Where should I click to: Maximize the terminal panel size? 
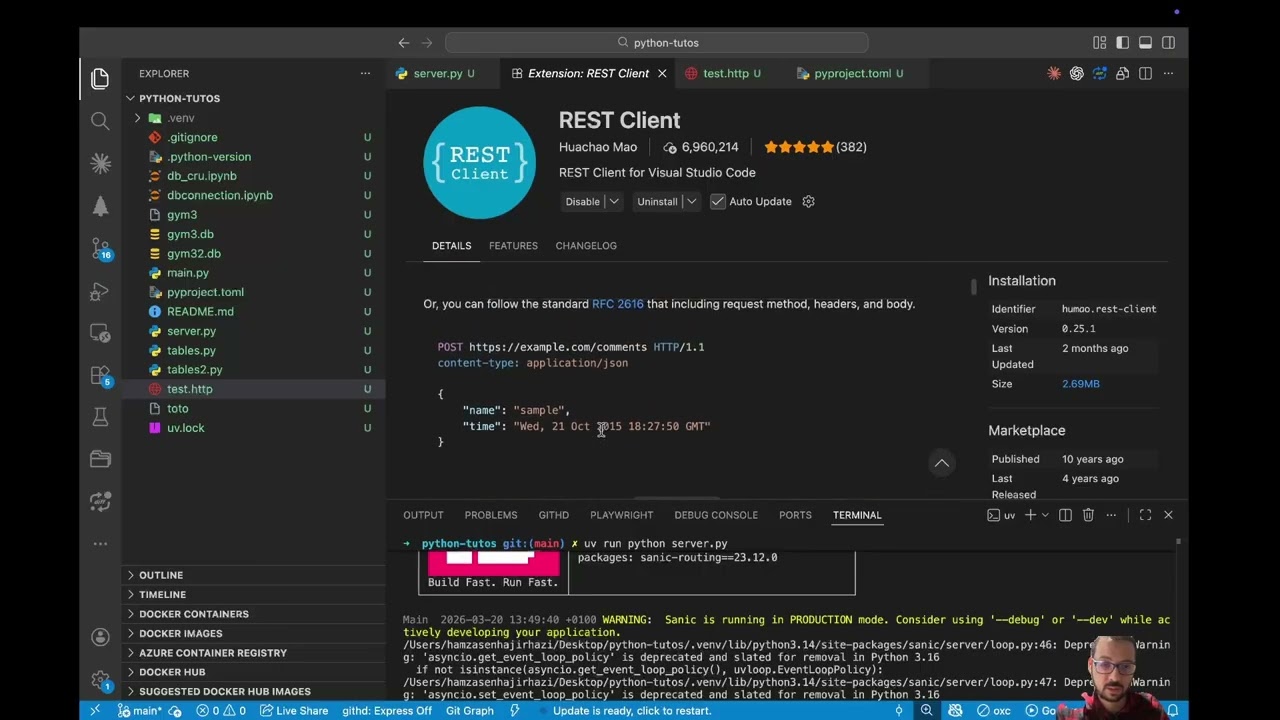pyautogui.click(x=1145, y=515)
